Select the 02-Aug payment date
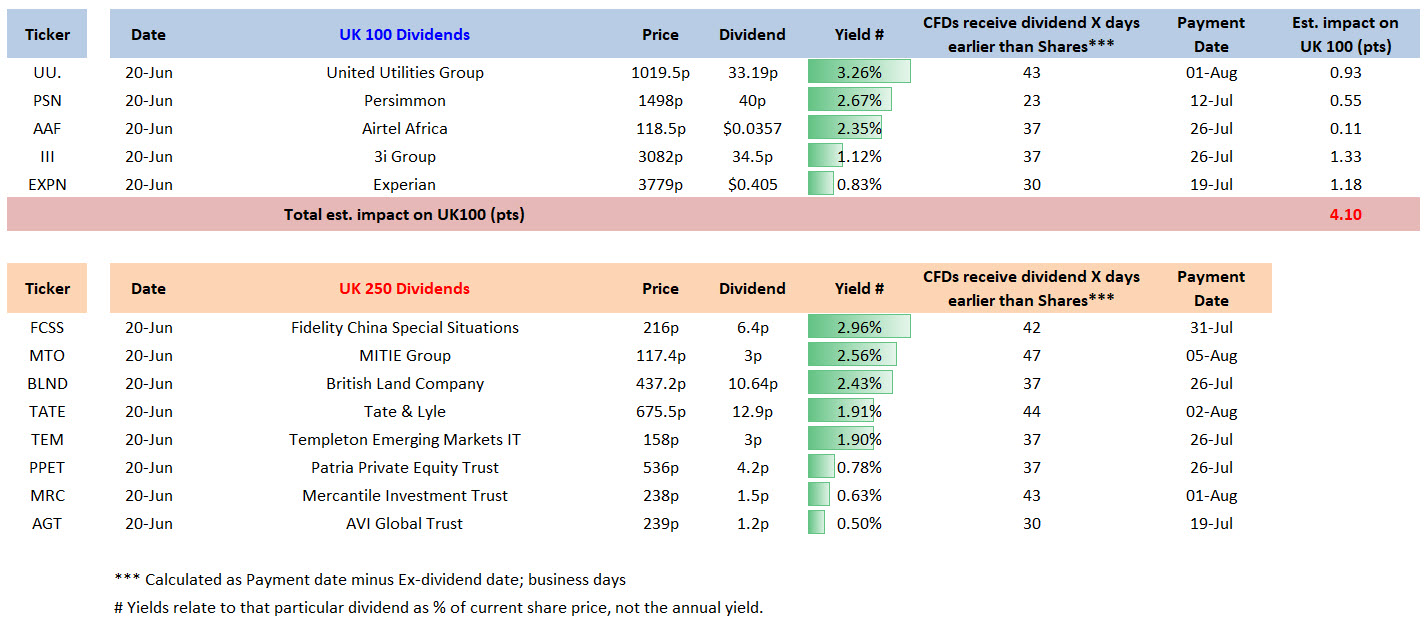Image resolution: width=1427 pixels, height=632 pixels. tap(1211, 412)
